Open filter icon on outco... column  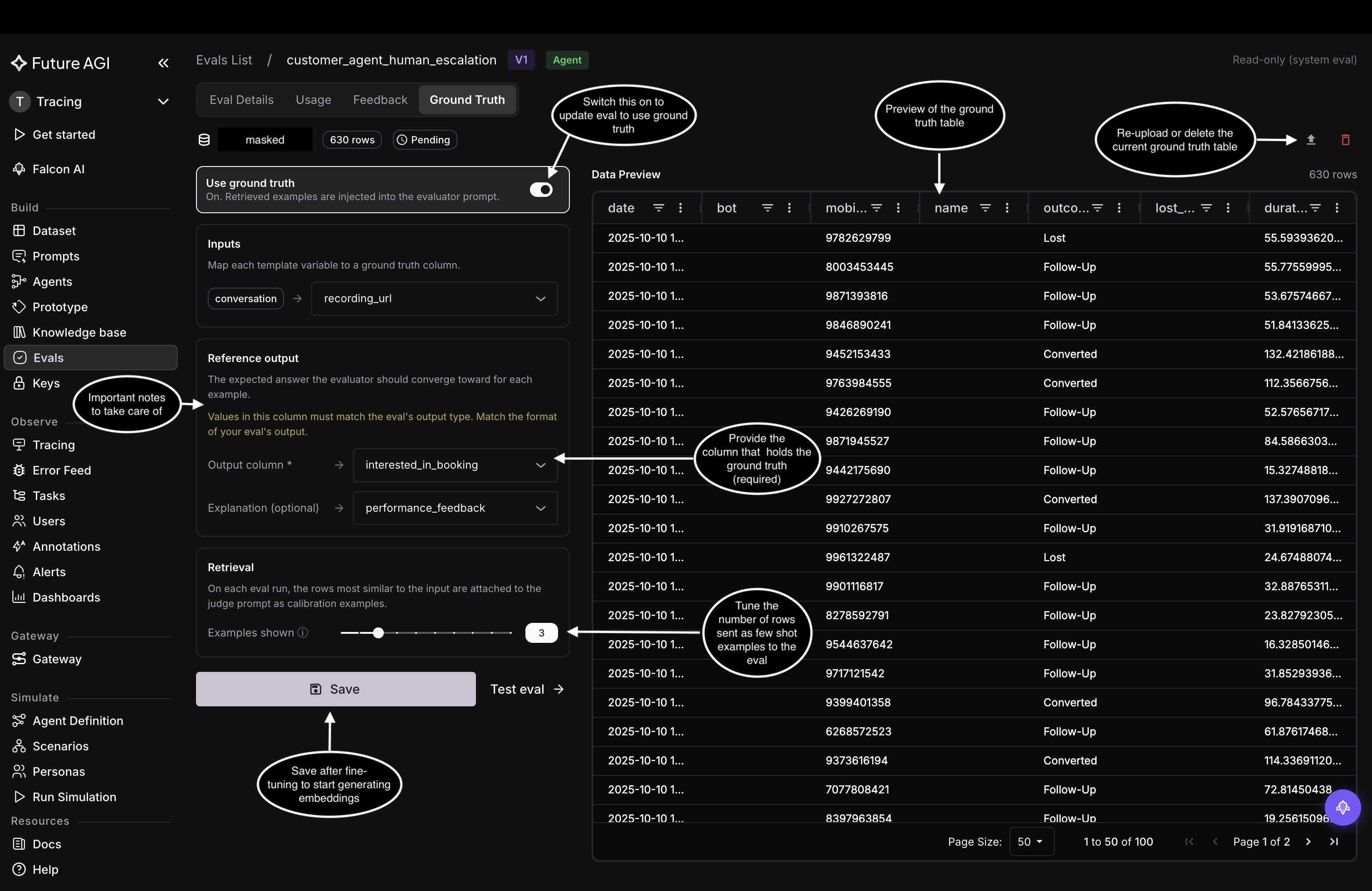coord(1097,207)
